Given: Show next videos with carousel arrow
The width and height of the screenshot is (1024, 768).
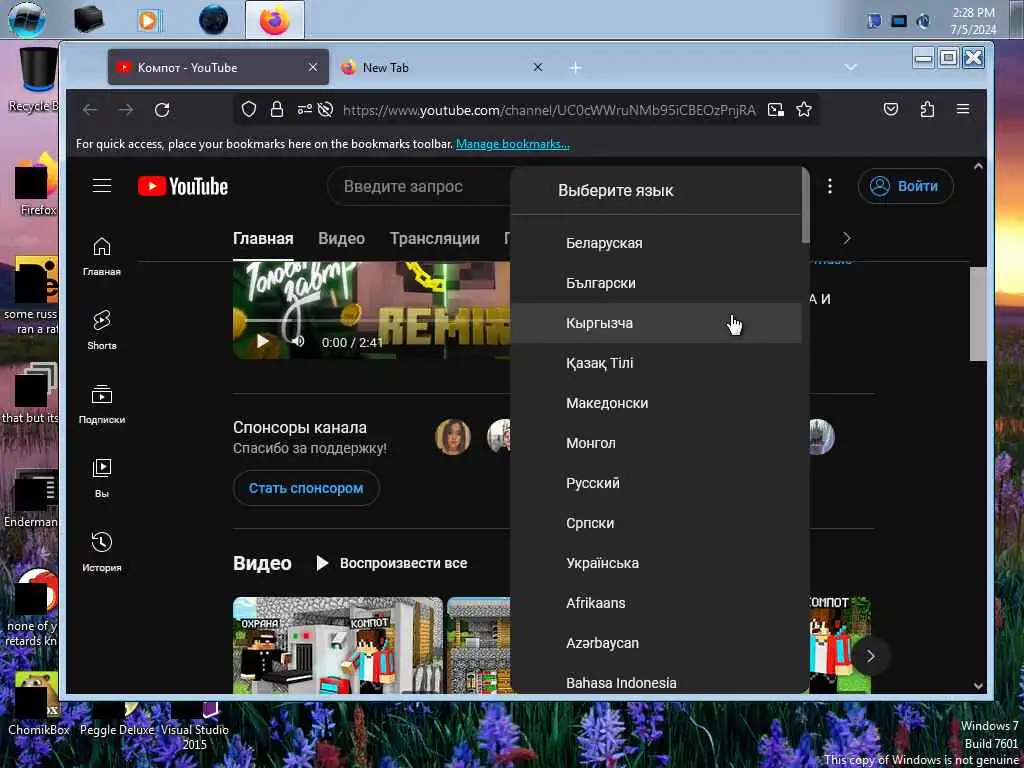Looking at the screenshot, I should pos(870,656).
